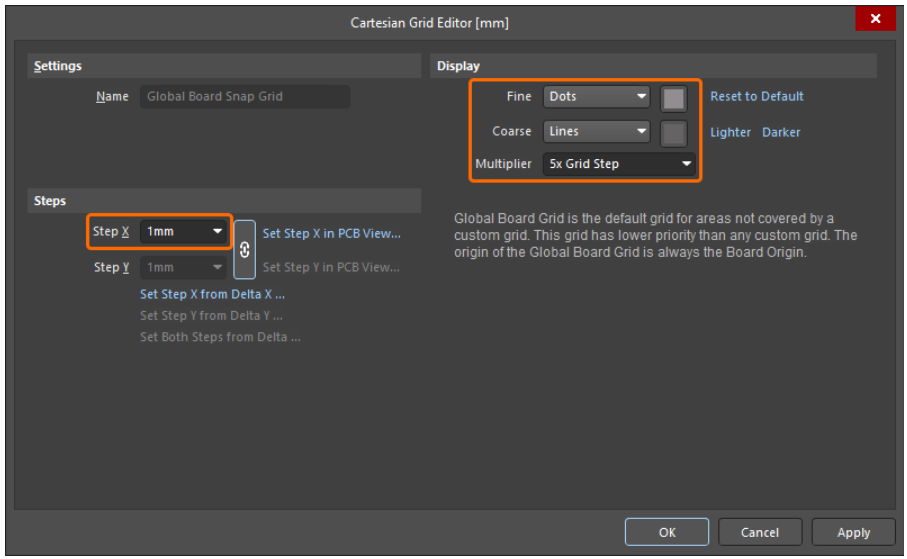This screenshot has width=907, height=559.
Task: Toggle the Step X/Y chain link icon
Action: coord(245,250)
